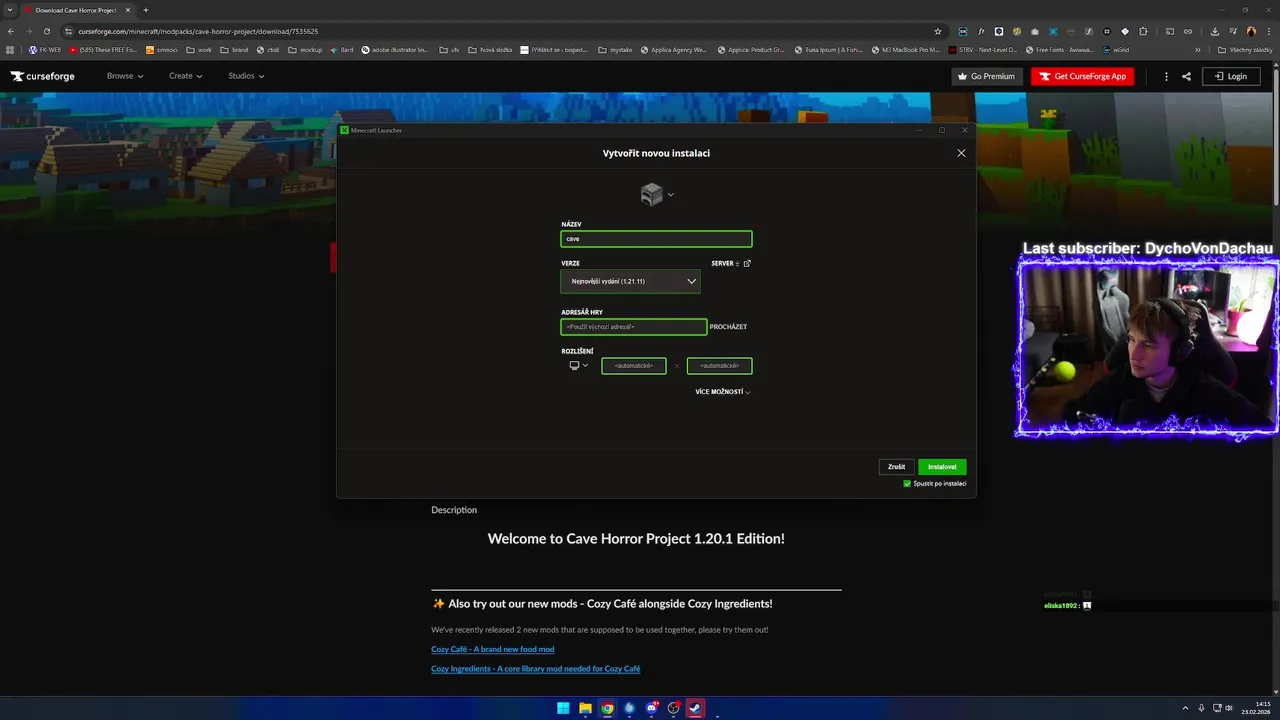Show hidden system tray icons

[1186, 708]
